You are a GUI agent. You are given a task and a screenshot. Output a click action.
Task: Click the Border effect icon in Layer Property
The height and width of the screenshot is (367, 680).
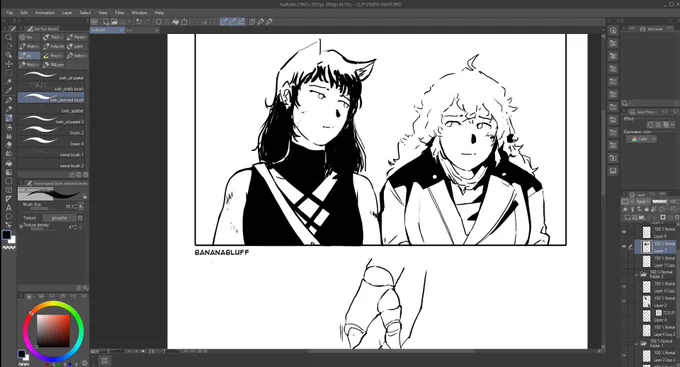[650, 125]
